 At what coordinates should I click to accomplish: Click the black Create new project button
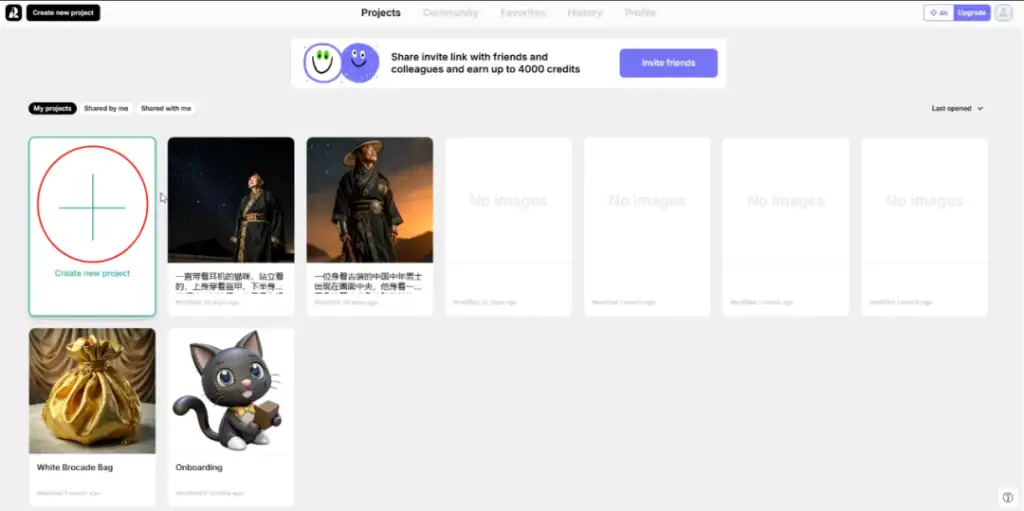[63, 13]
